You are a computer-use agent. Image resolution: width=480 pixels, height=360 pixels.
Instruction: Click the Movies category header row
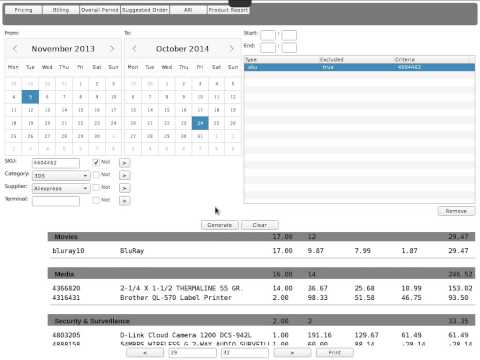[261, 237]
